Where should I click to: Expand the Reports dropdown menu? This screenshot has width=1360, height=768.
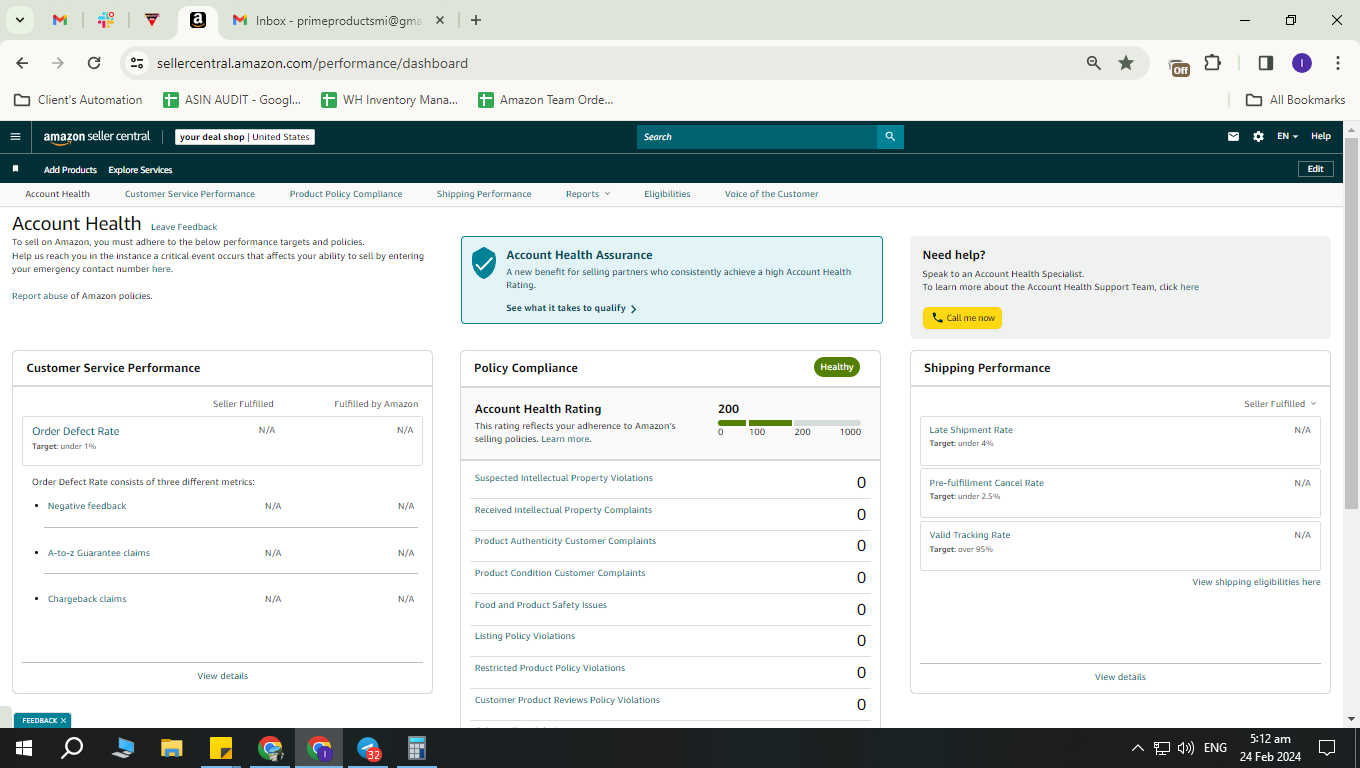pyautogui.click(x=587, y=194)
